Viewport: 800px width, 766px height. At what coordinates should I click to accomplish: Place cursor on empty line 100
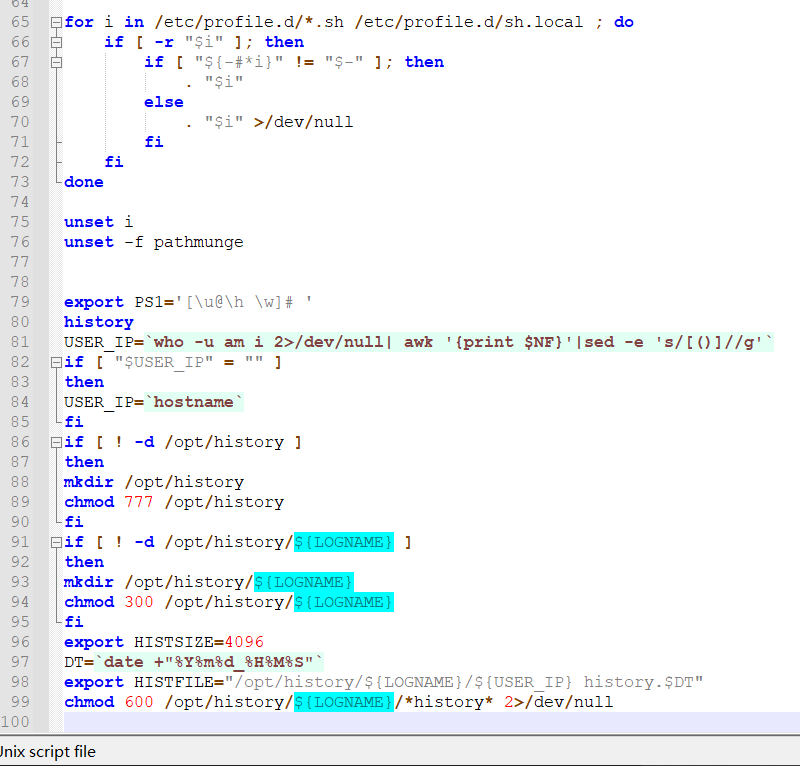tap(400, 722)
